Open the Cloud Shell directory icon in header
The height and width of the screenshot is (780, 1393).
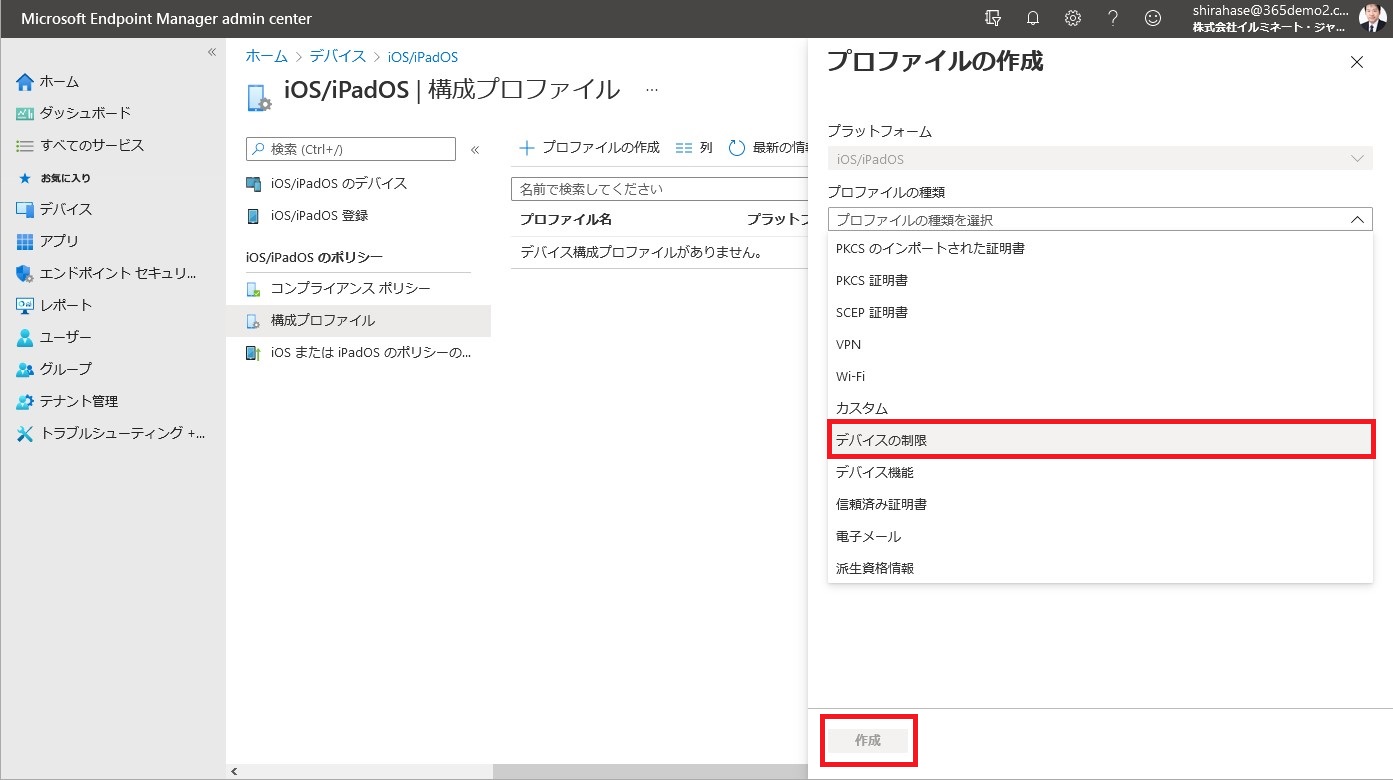pyautogui.click(x=993, y=18)
